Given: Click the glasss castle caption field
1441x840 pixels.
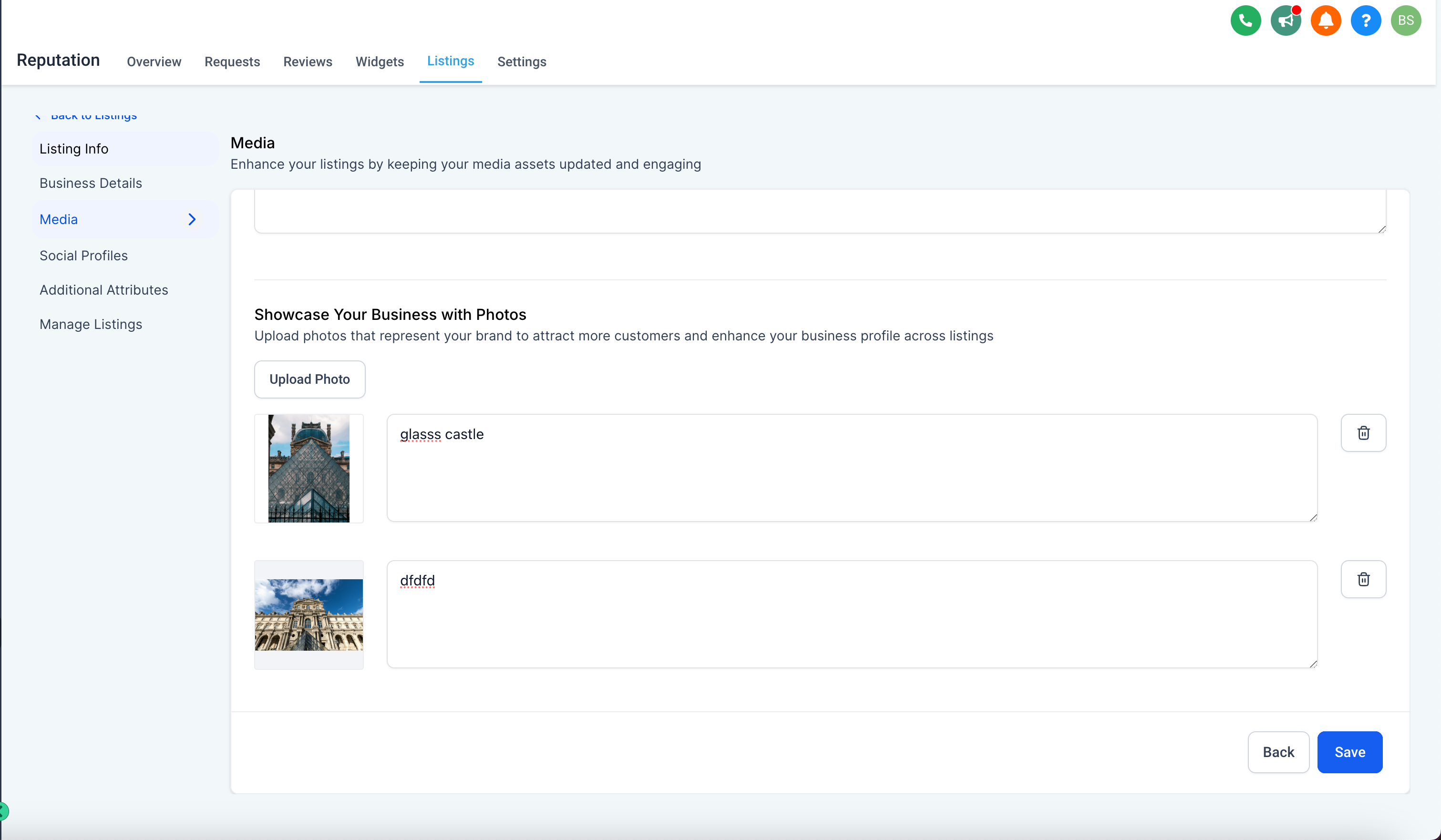Looking at the screenshot, I should (x=852, y=468).
